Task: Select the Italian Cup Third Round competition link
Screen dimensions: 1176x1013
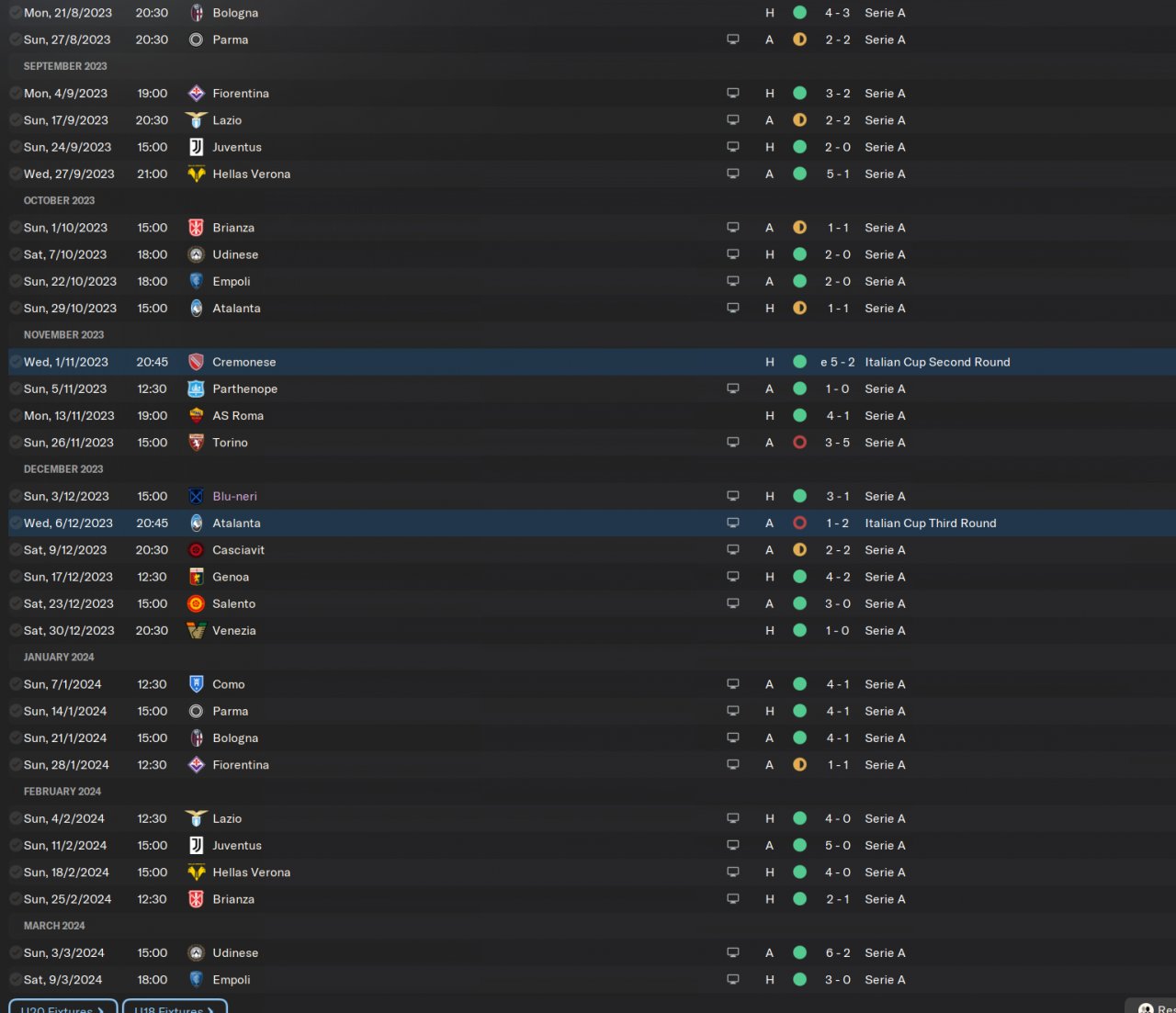Action: pyautogui.click(x=930, y=523)
